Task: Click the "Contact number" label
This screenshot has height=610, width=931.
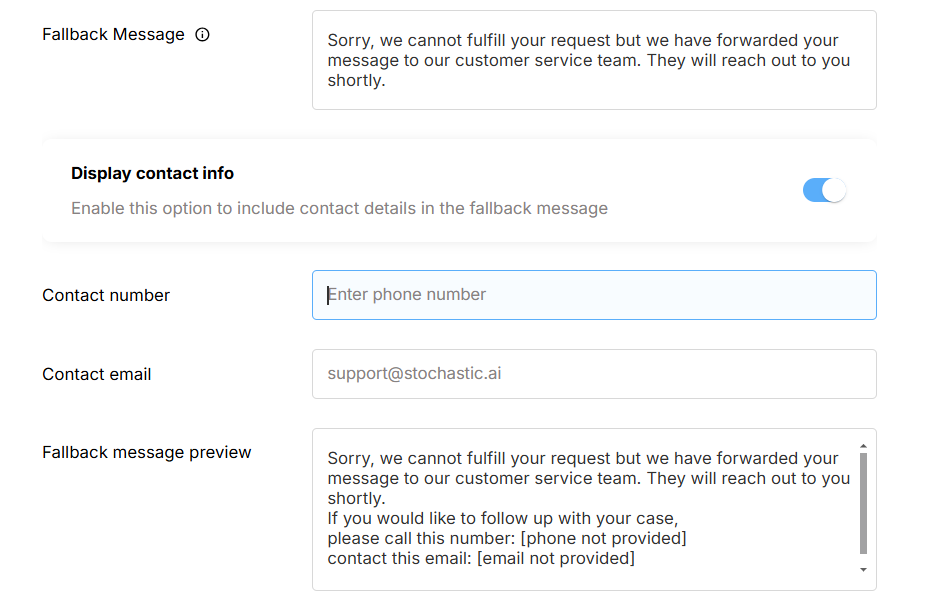Action: [106, 295]
